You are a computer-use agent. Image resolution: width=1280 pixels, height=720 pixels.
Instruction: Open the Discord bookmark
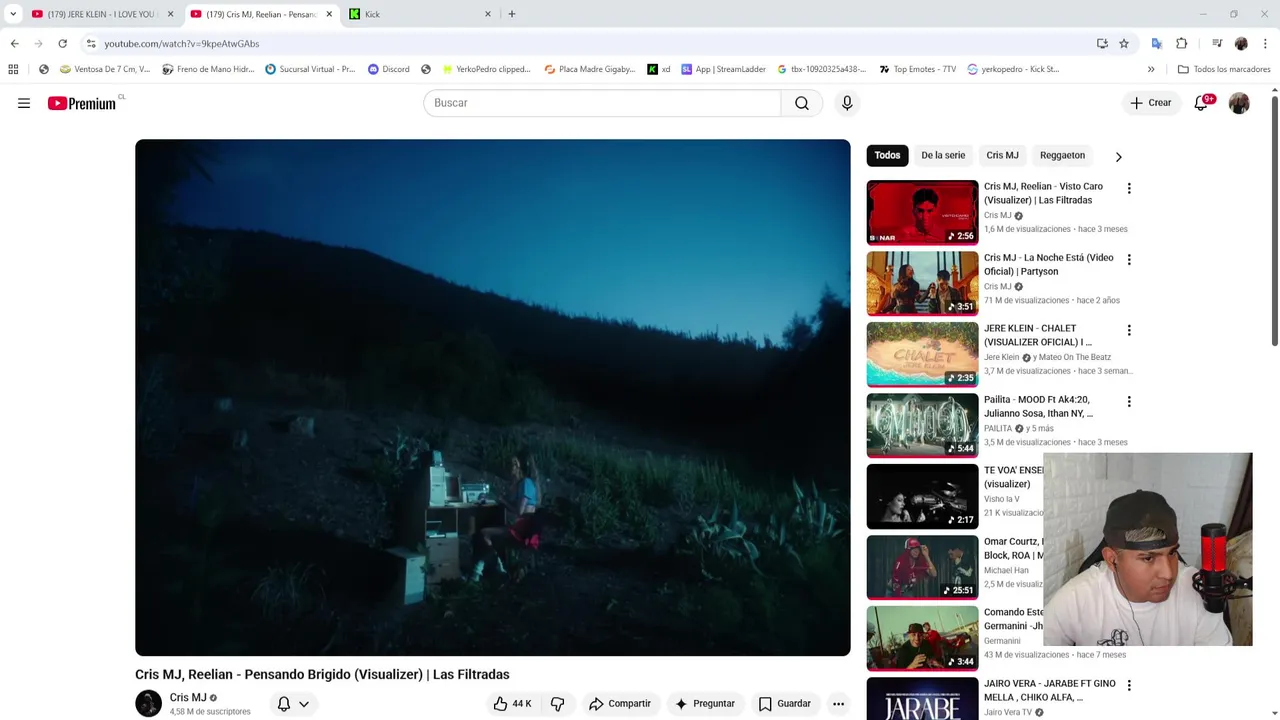coord(389,69)
